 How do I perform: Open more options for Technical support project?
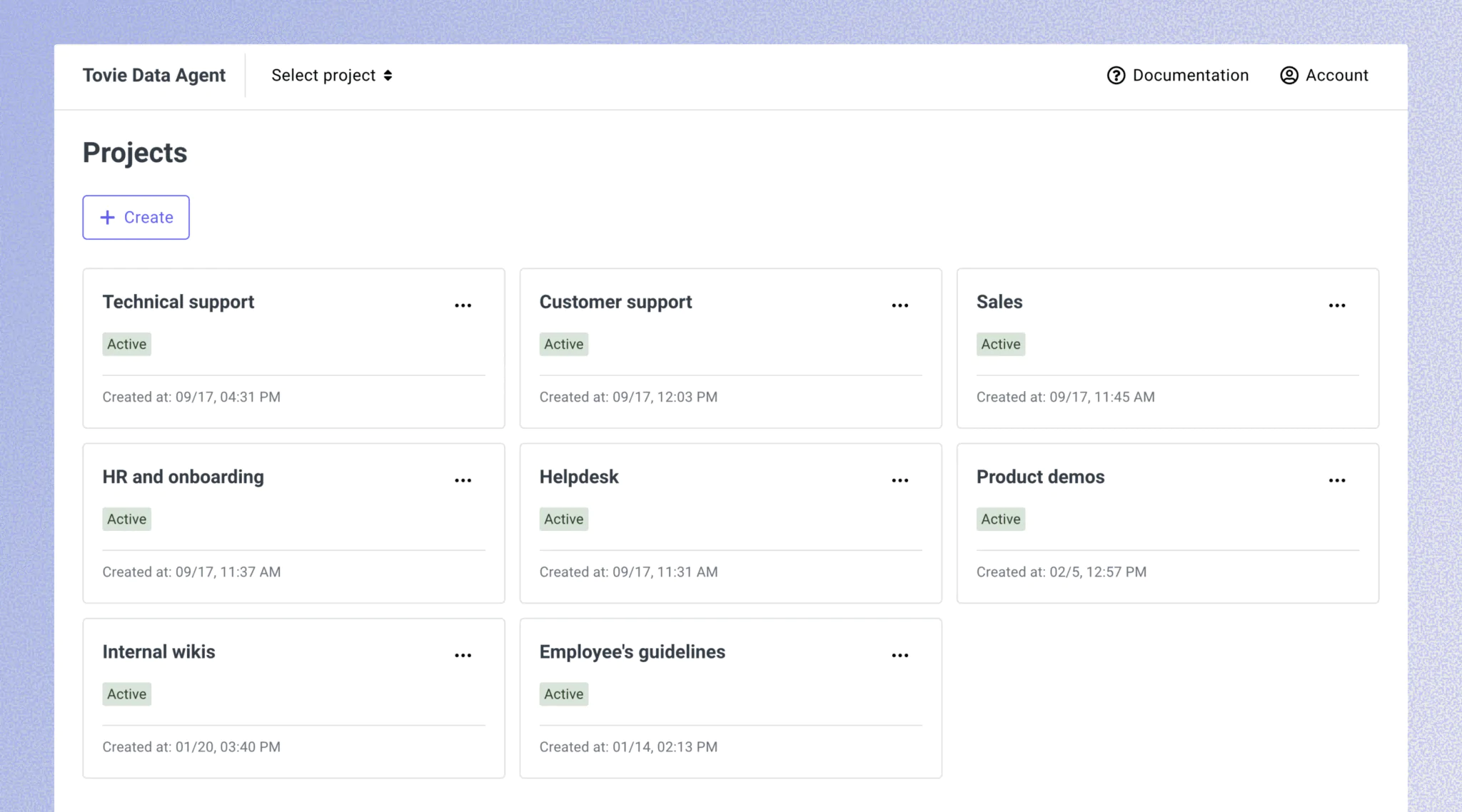(463, 305)
